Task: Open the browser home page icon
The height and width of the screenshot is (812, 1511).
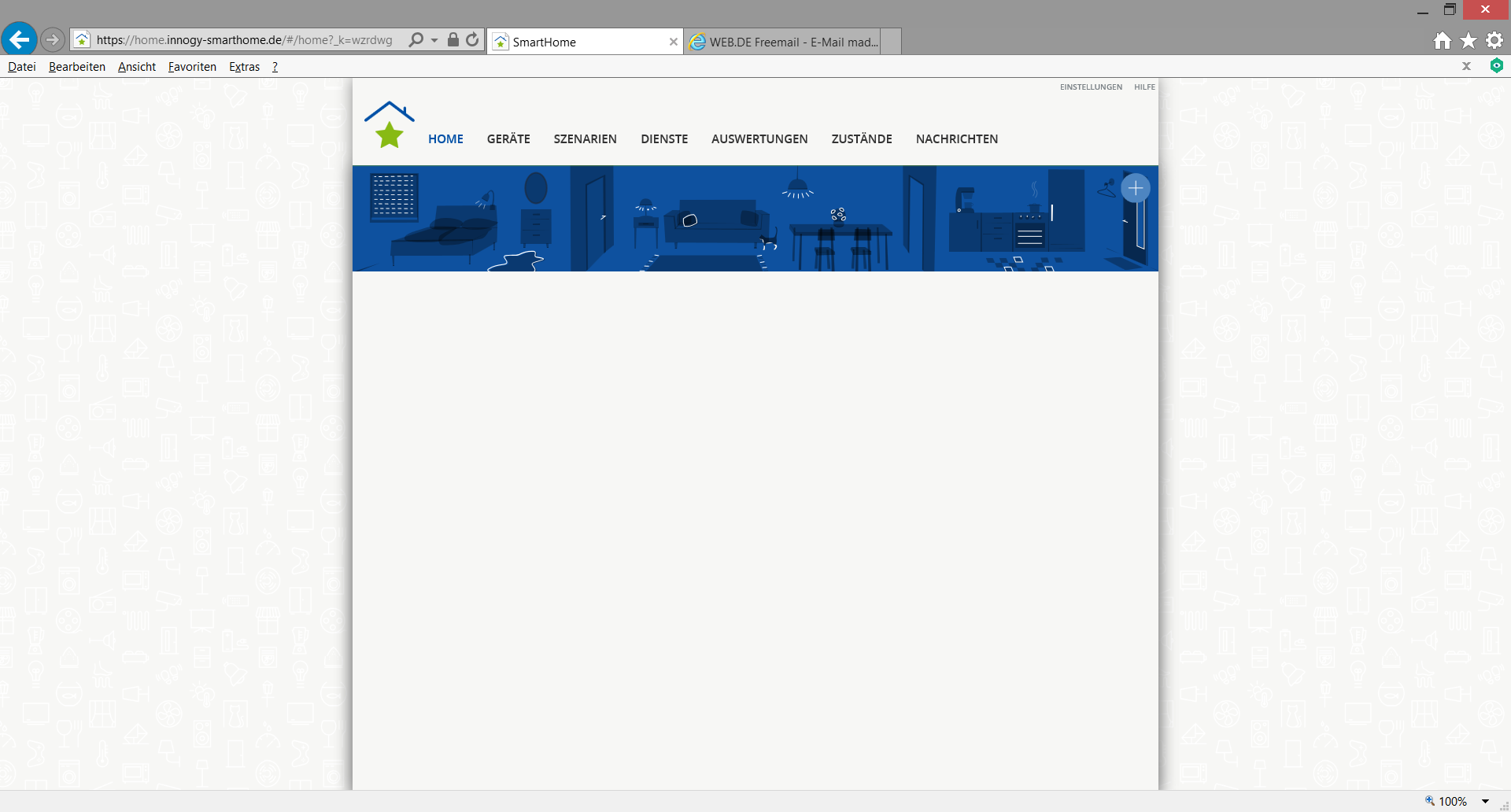Action: pyautogui.click(x=1442, y=41)
